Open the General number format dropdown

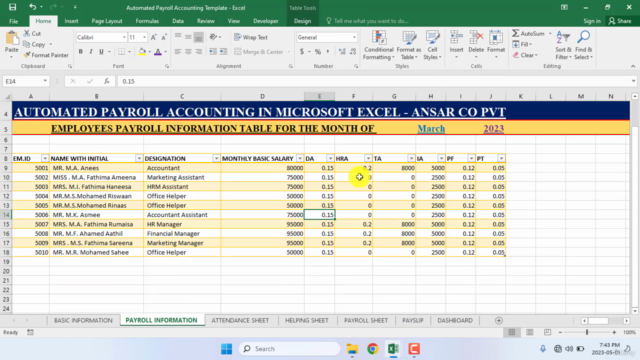(x=354, y=37)
